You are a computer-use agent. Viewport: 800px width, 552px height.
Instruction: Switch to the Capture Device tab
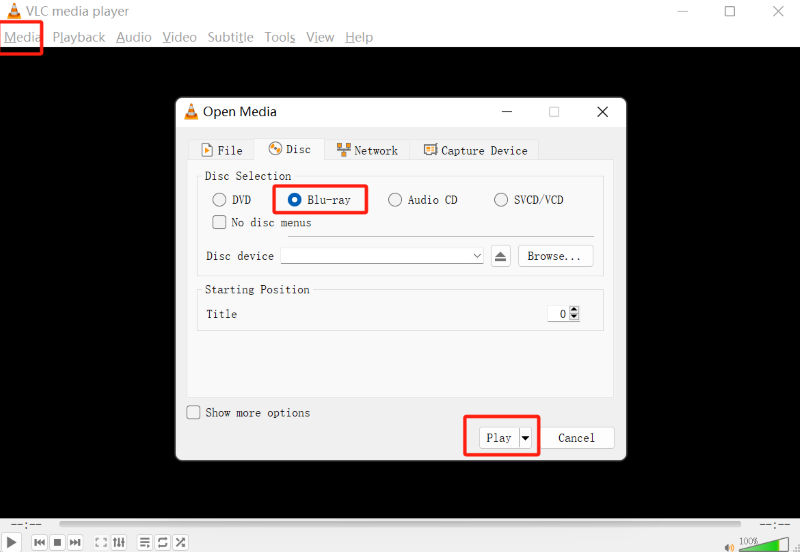[474, 150]
